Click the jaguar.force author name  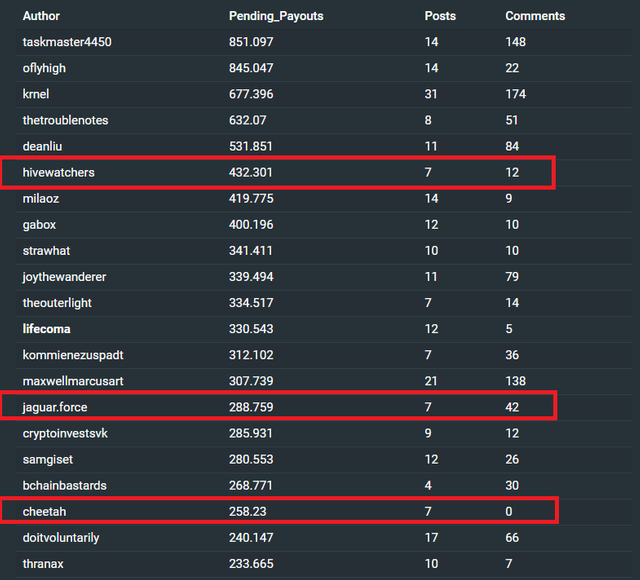point(55,407)
